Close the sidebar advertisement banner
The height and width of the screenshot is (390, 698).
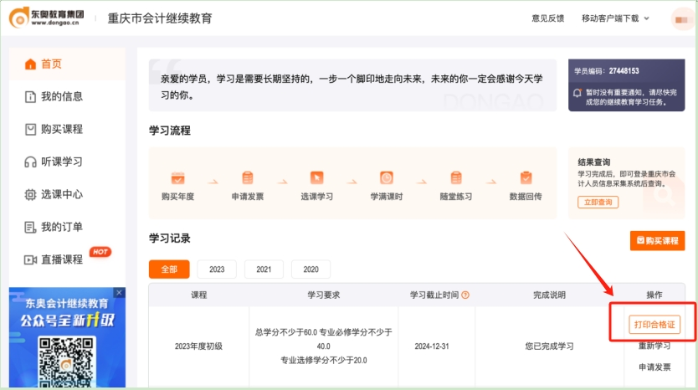point(119,292)
